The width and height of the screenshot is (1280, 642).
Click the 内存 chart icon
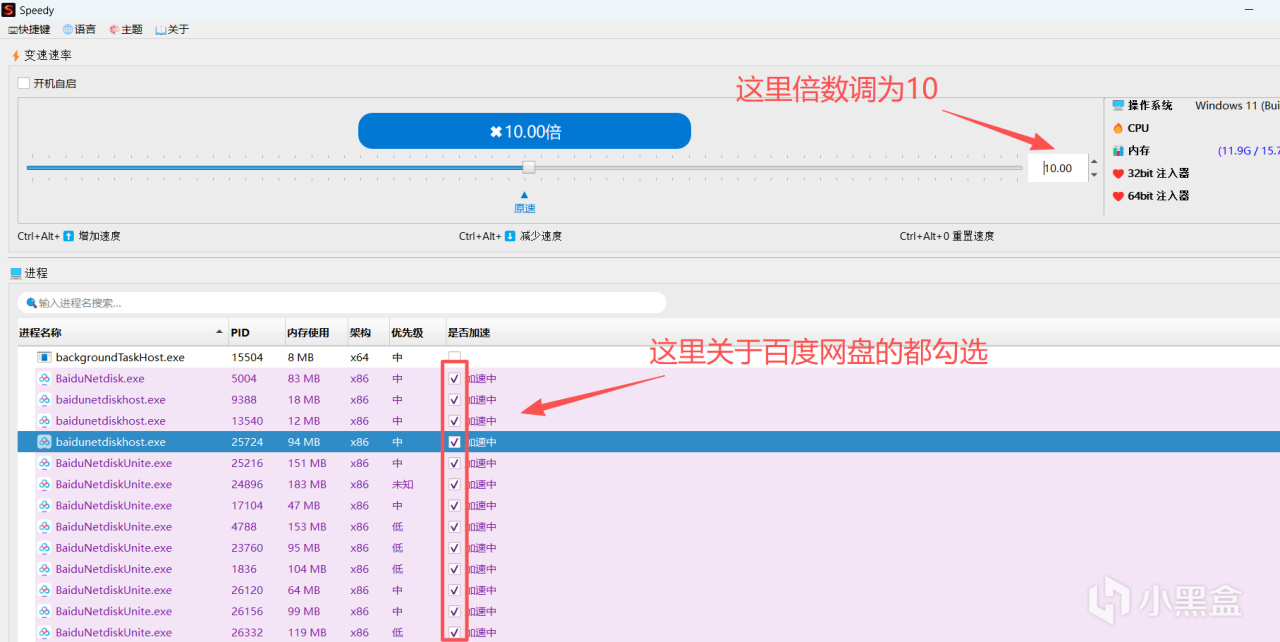pos(1119,151)
